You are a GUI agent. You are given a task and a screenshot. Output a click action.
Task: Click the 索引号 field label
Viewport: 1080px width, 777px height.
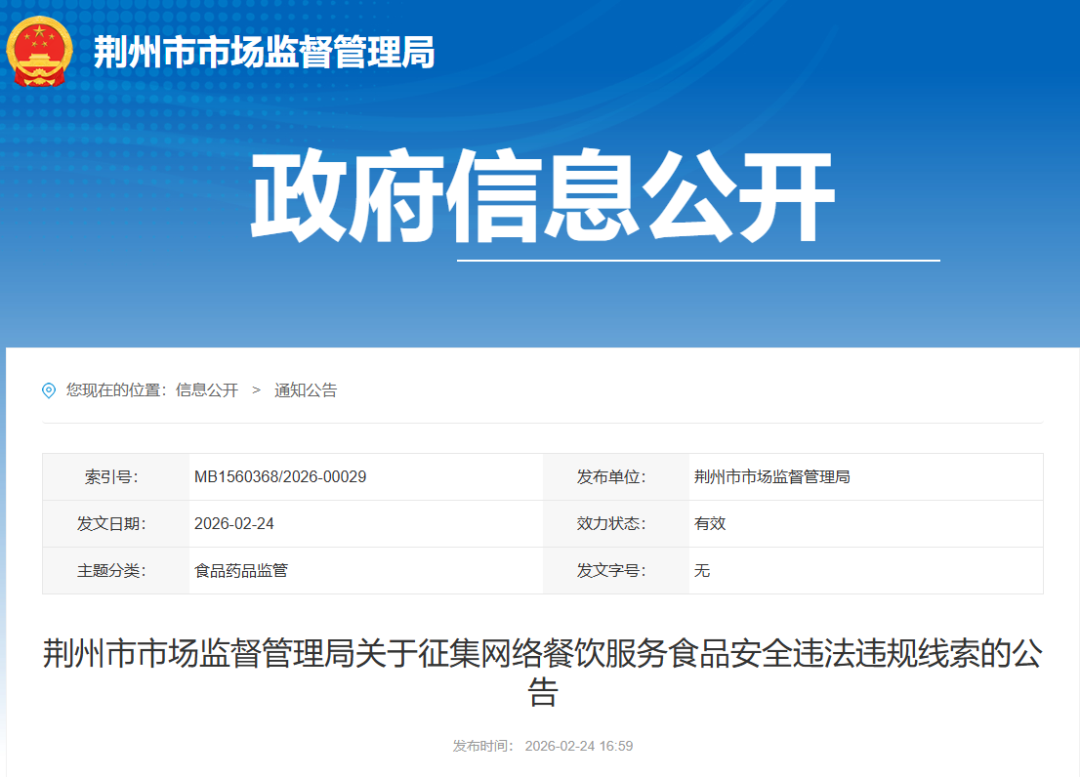click(113, 476)
